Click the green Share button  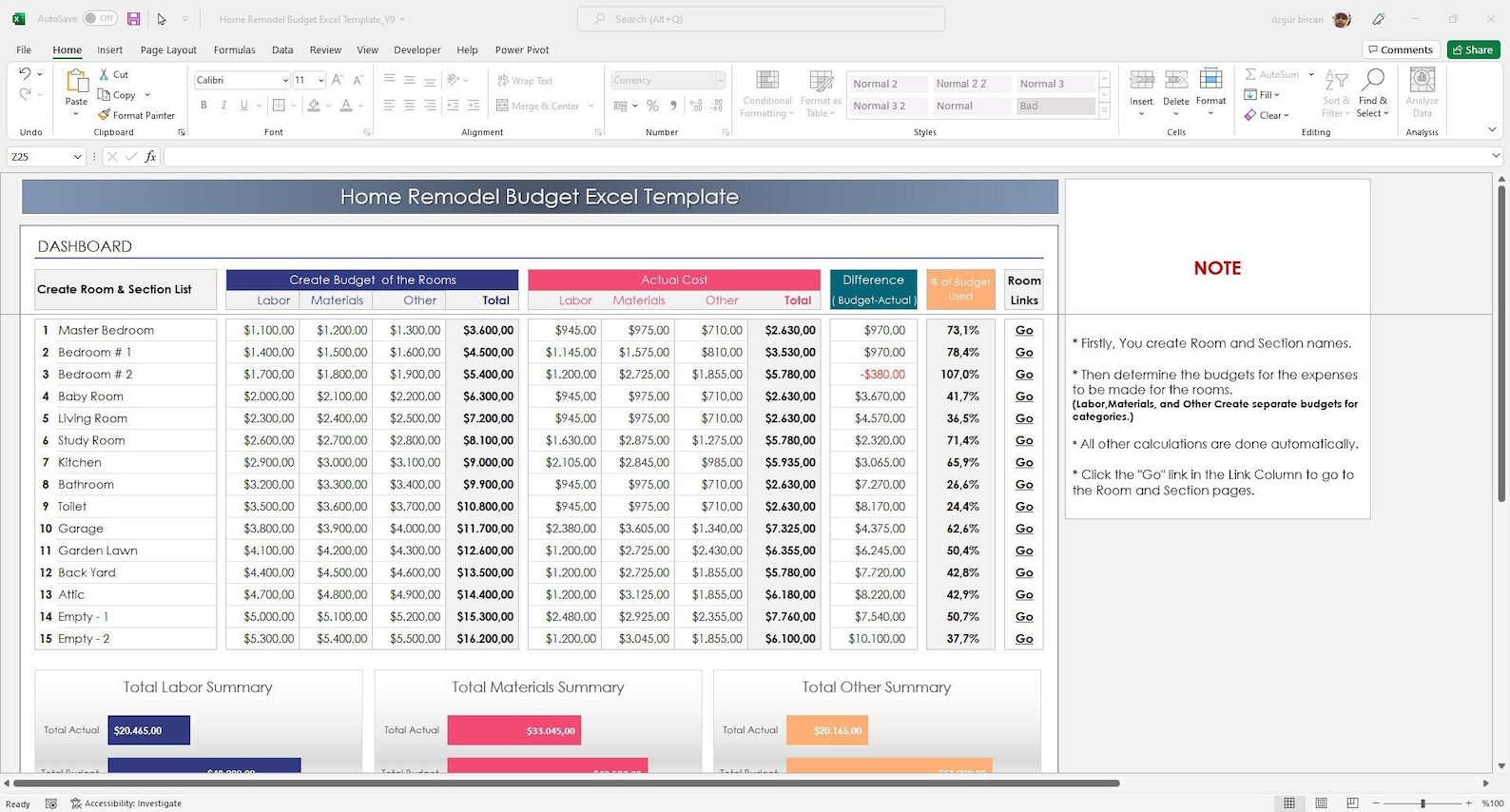tap(1473, 49)
